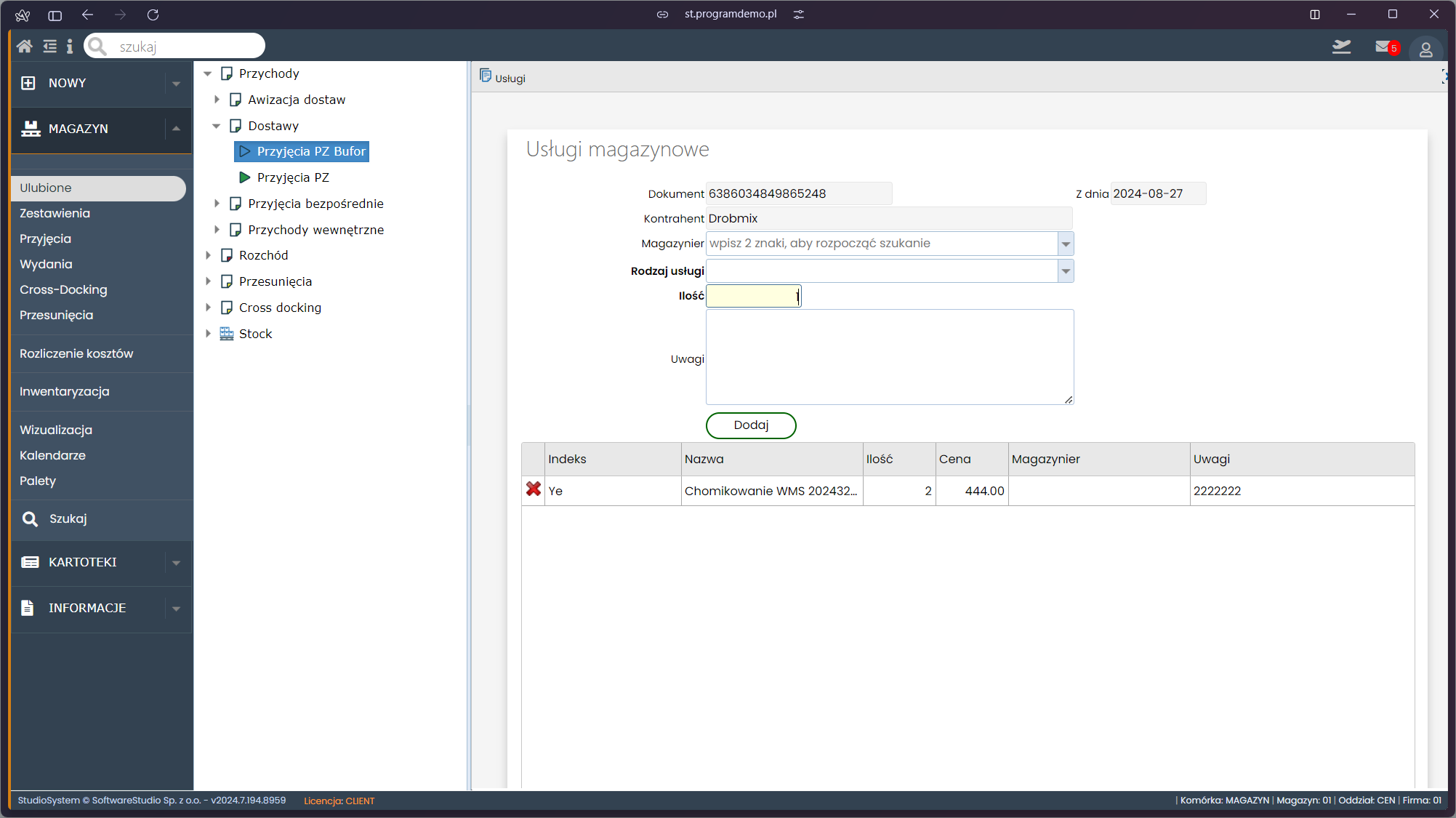The width and height of the screenshot is (1456, 818).
Task: Toggle the menu list icon in toolbar
Action: pos(49,47)
